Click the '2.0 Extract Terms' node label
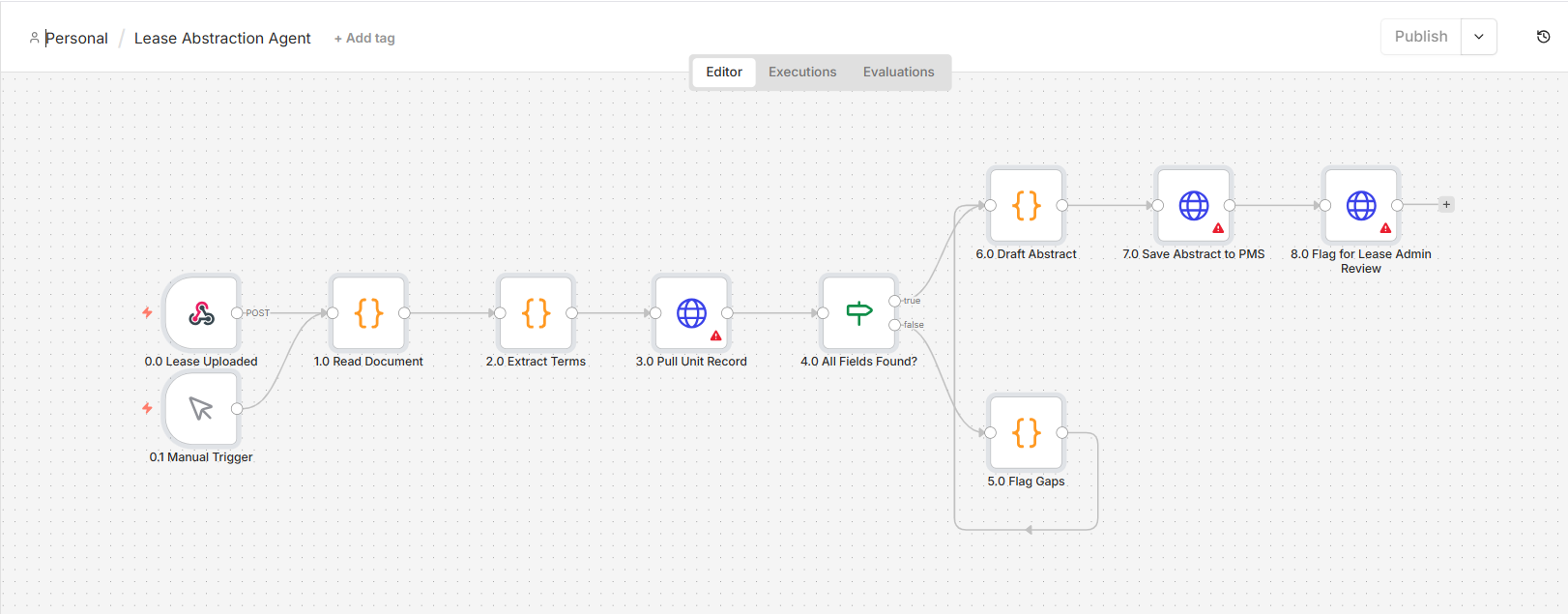Screen dimensions: 1568x614 (x=536, y=362)
